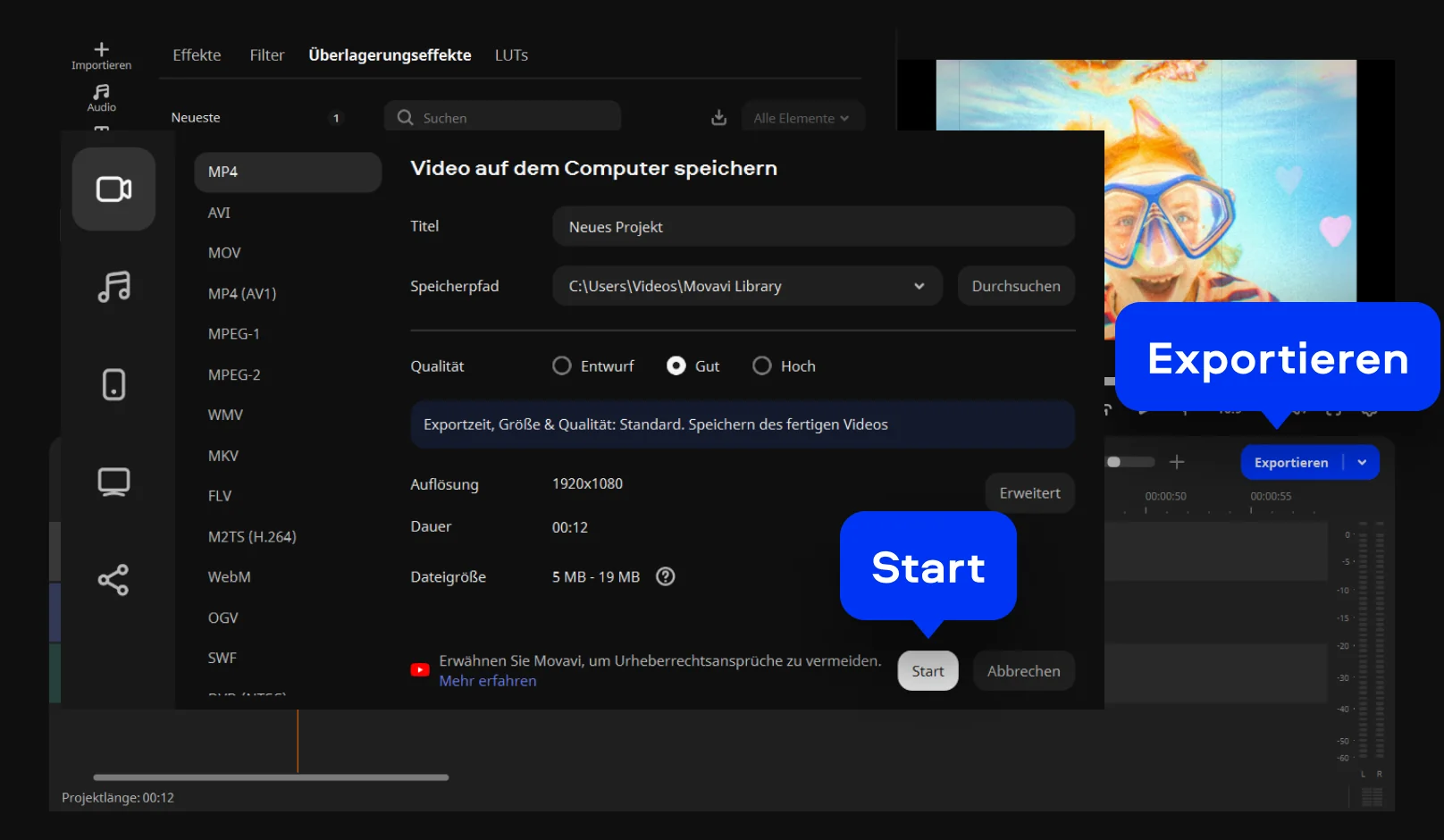Expand the Speicherpfad dropdown
Image resolution: width=1444 pixels, height=840 pixels.
[919, 286]
